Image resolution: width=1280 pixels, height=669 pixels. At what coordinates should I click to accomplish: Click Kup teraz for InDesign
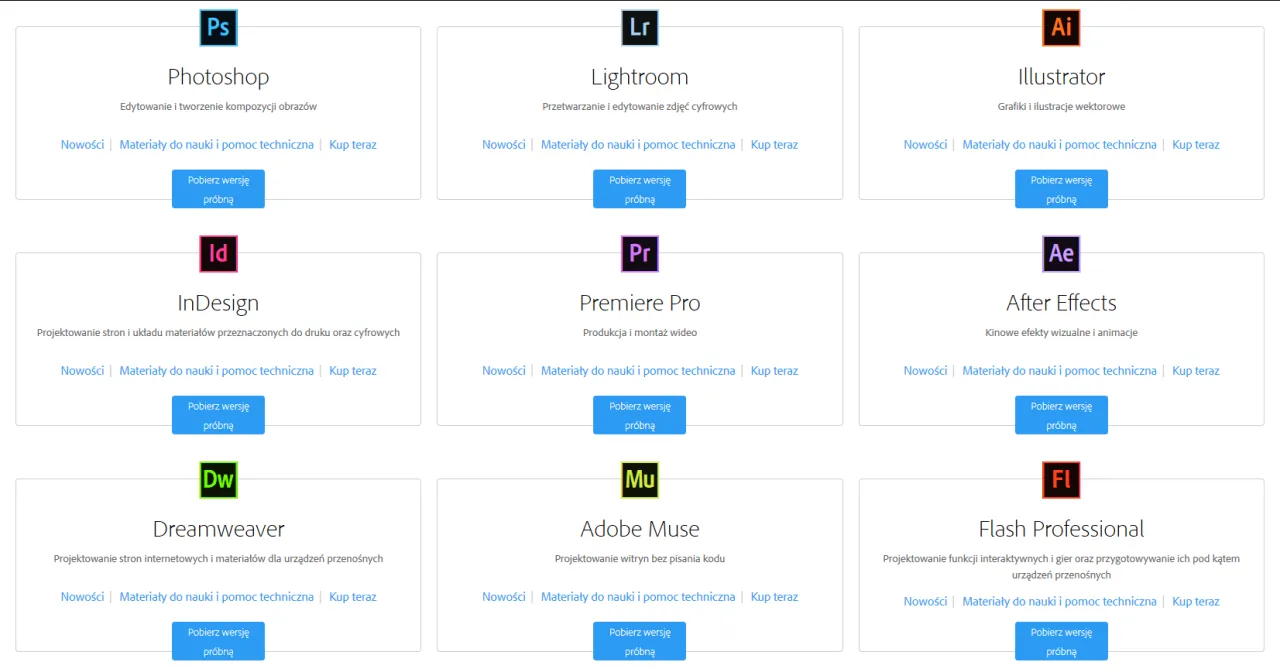(353, 371)
